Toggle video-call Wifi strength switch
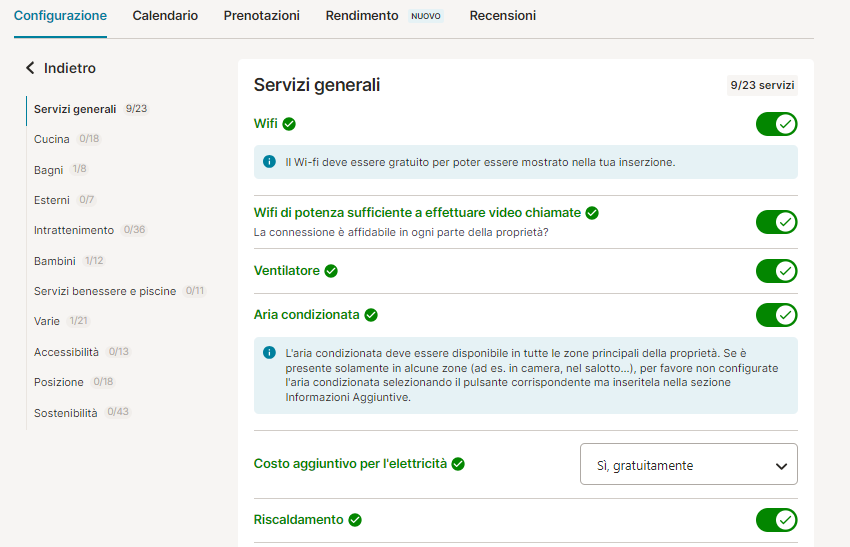Screen dimensions: 850x547 pos(777,222)
